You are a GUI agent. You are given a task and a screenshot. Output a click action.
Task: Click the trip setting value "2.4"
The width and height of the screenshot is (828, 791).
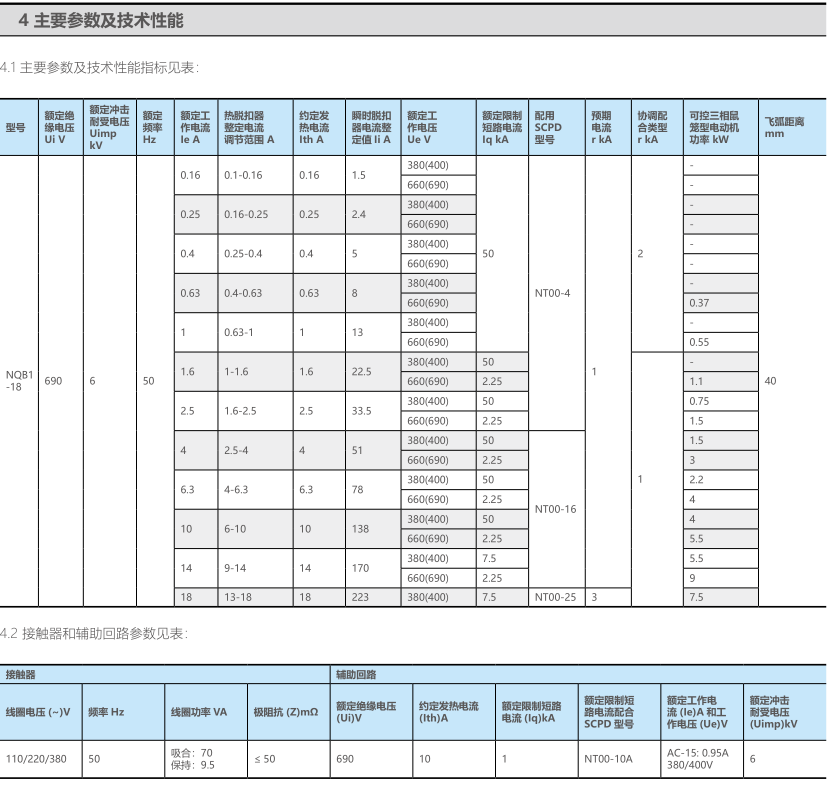[x=359, y=214]
